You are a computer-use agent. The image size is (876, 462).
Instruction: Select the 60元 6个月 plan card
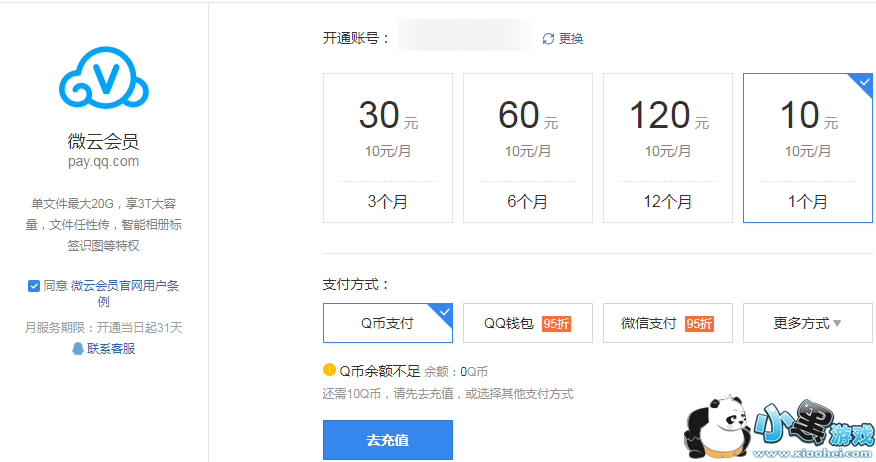point(527,148)
